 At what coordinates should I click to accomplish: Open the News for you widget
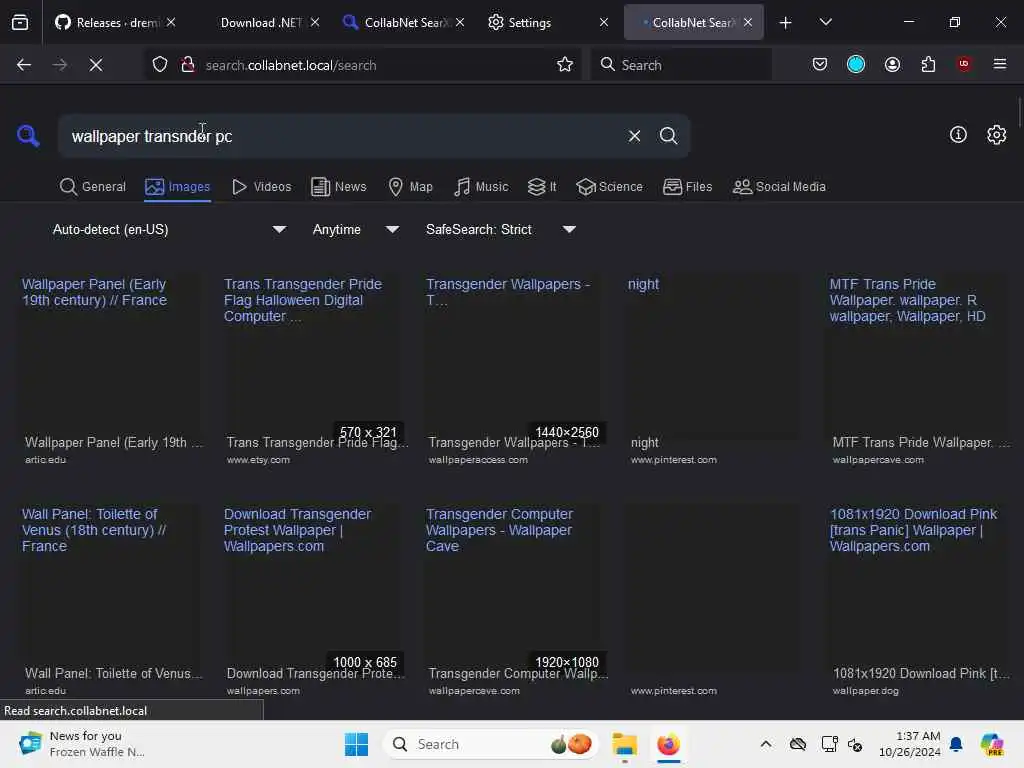coord(82,744)
